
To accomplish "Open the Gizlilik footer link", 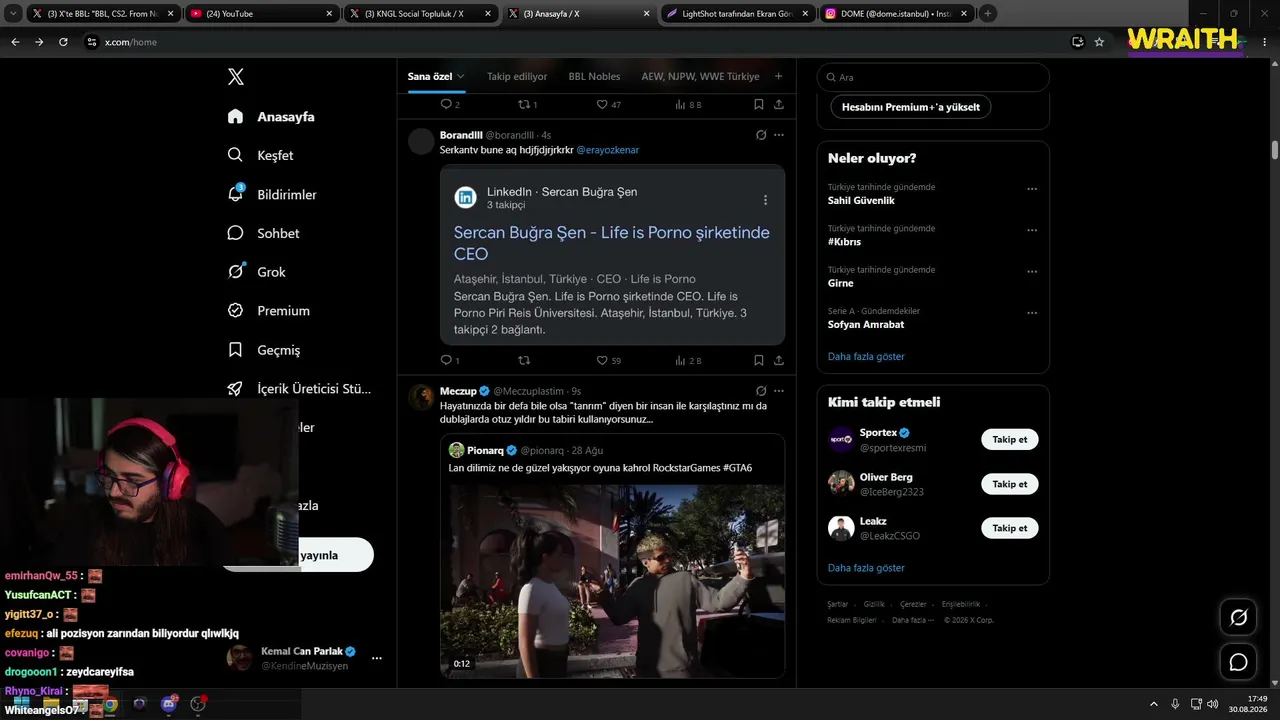I will pyautogui.click(x=874, y=604).
